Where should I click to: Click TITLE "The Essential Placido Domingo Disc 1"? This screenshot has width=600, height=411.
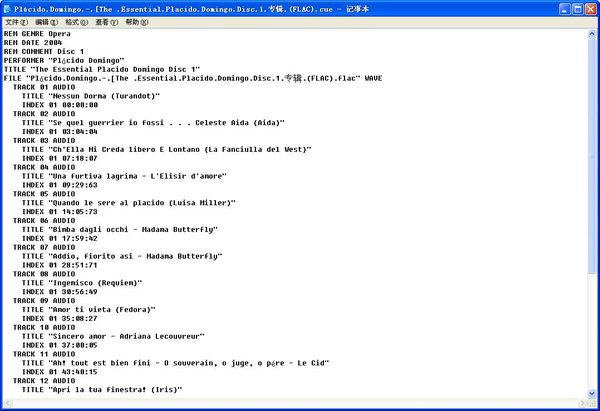pos(102,69)
